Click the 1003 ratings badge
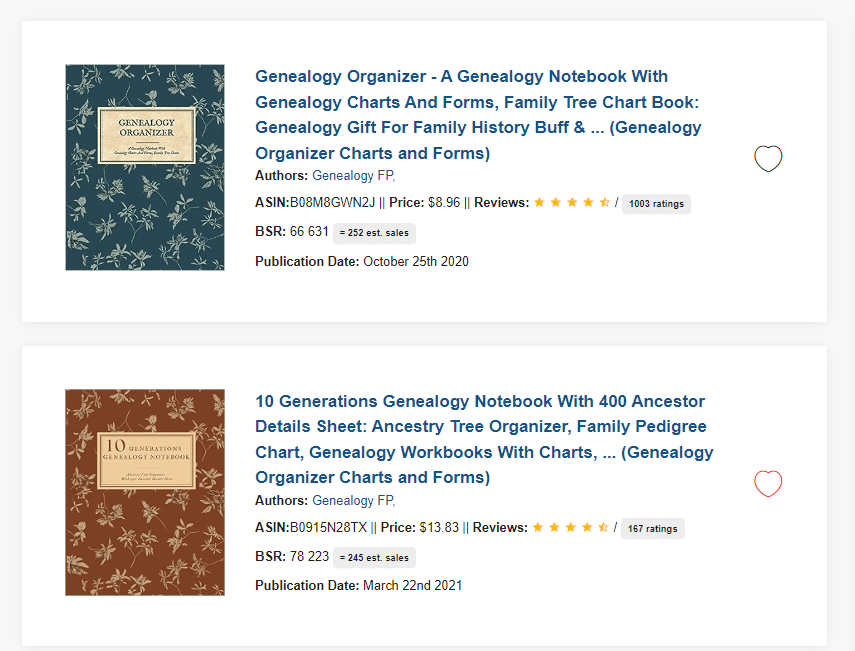Image resolution: width=855 pixels, height=651 pixels. 656,204
